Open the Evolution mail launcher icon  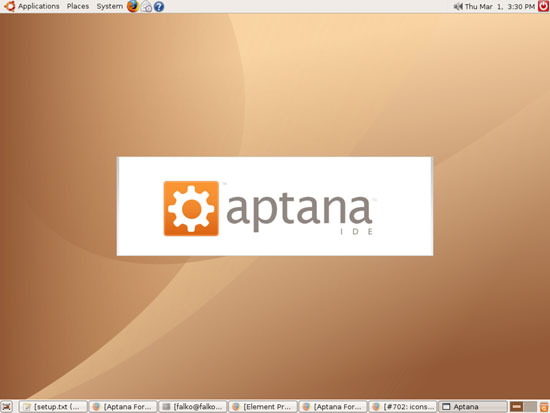pyautogui.click(x=146, y=7)
